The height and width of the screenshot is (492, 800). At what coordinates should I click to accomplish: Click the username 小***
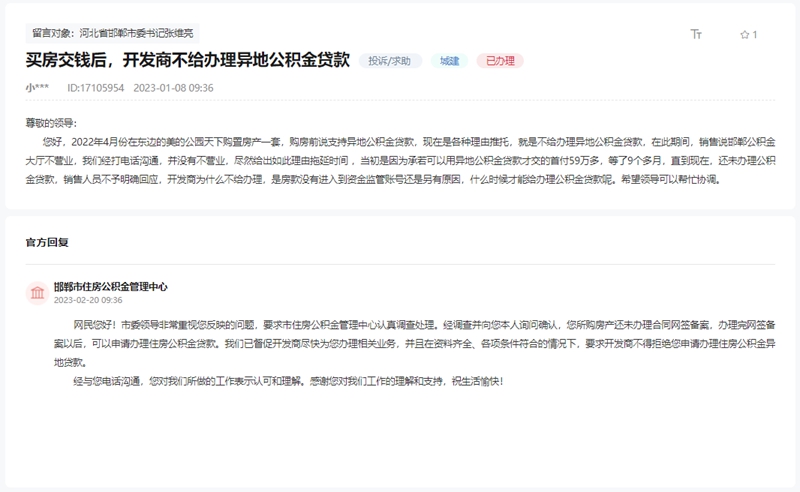click(x=37, y=88)
